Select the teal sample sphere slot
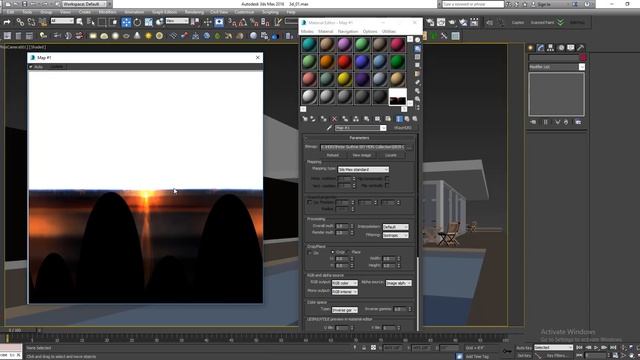 point(309,44)
